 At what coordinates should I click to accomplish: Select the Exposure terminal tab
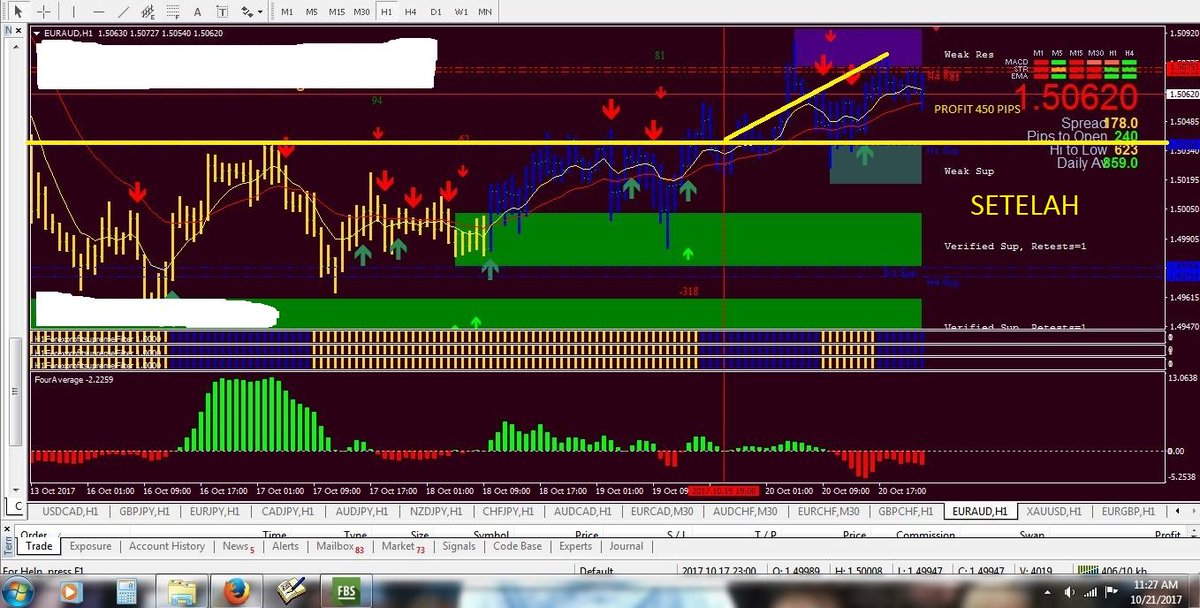coord(90,546)
